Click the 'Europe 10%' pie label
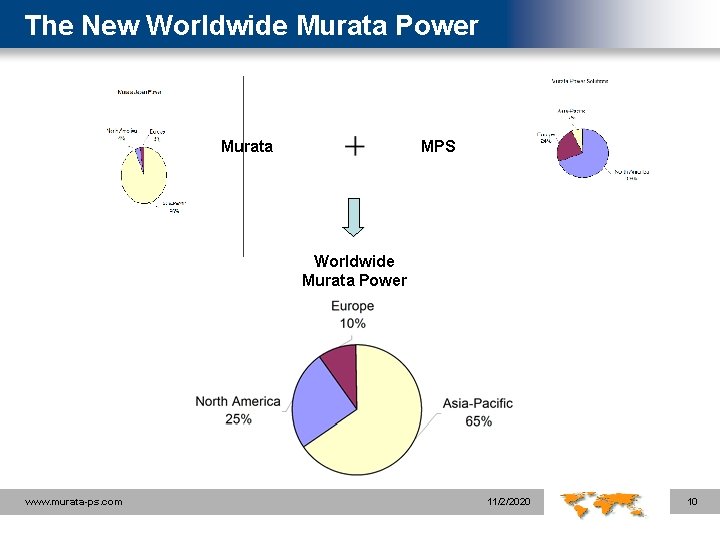Screen dimensions: 720x540 pos(353,315)
